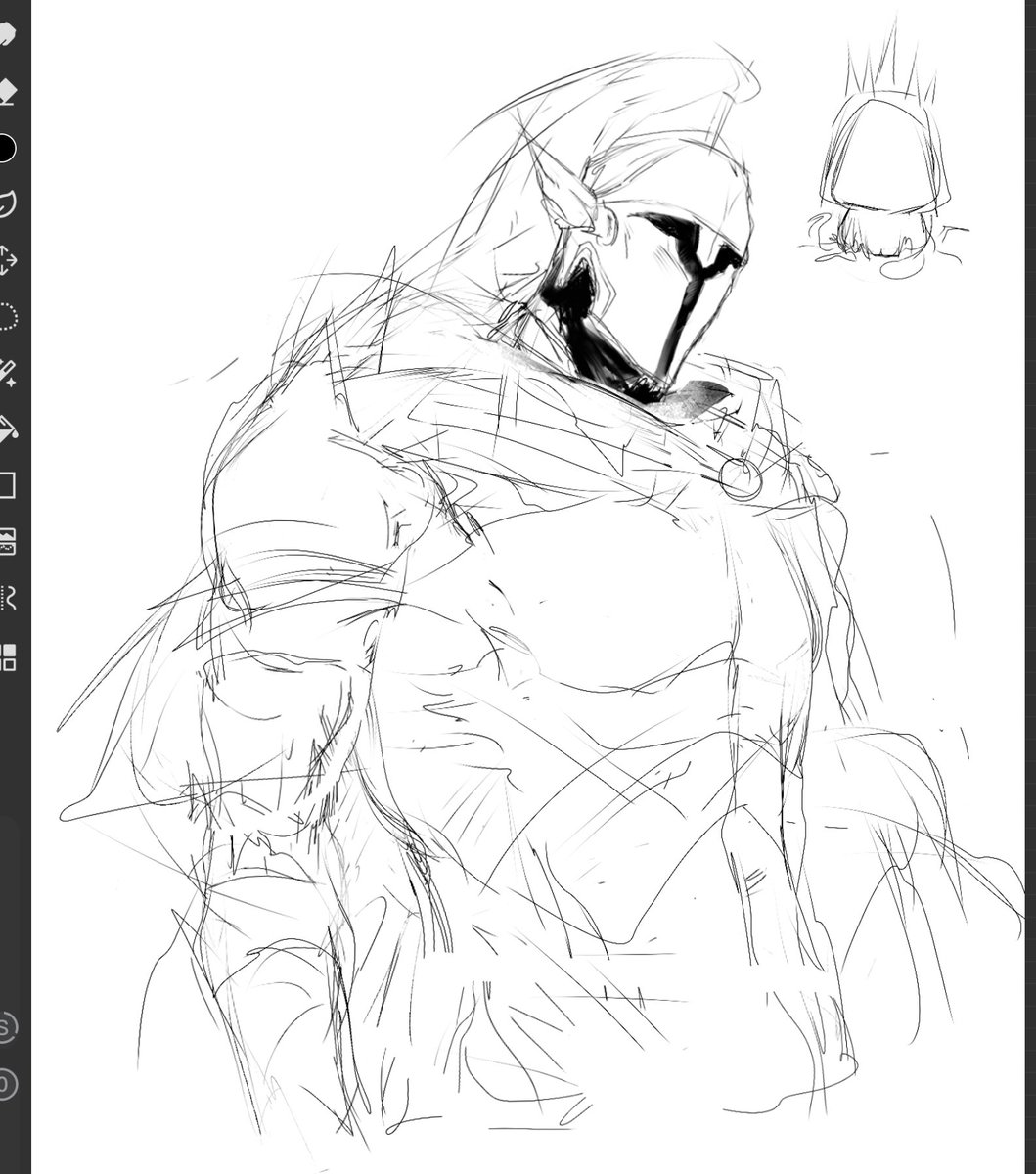This screenshot has width=1036, height=1174.
Task: Select the dotted Lasso selection tool
Action: pos(7,317)
